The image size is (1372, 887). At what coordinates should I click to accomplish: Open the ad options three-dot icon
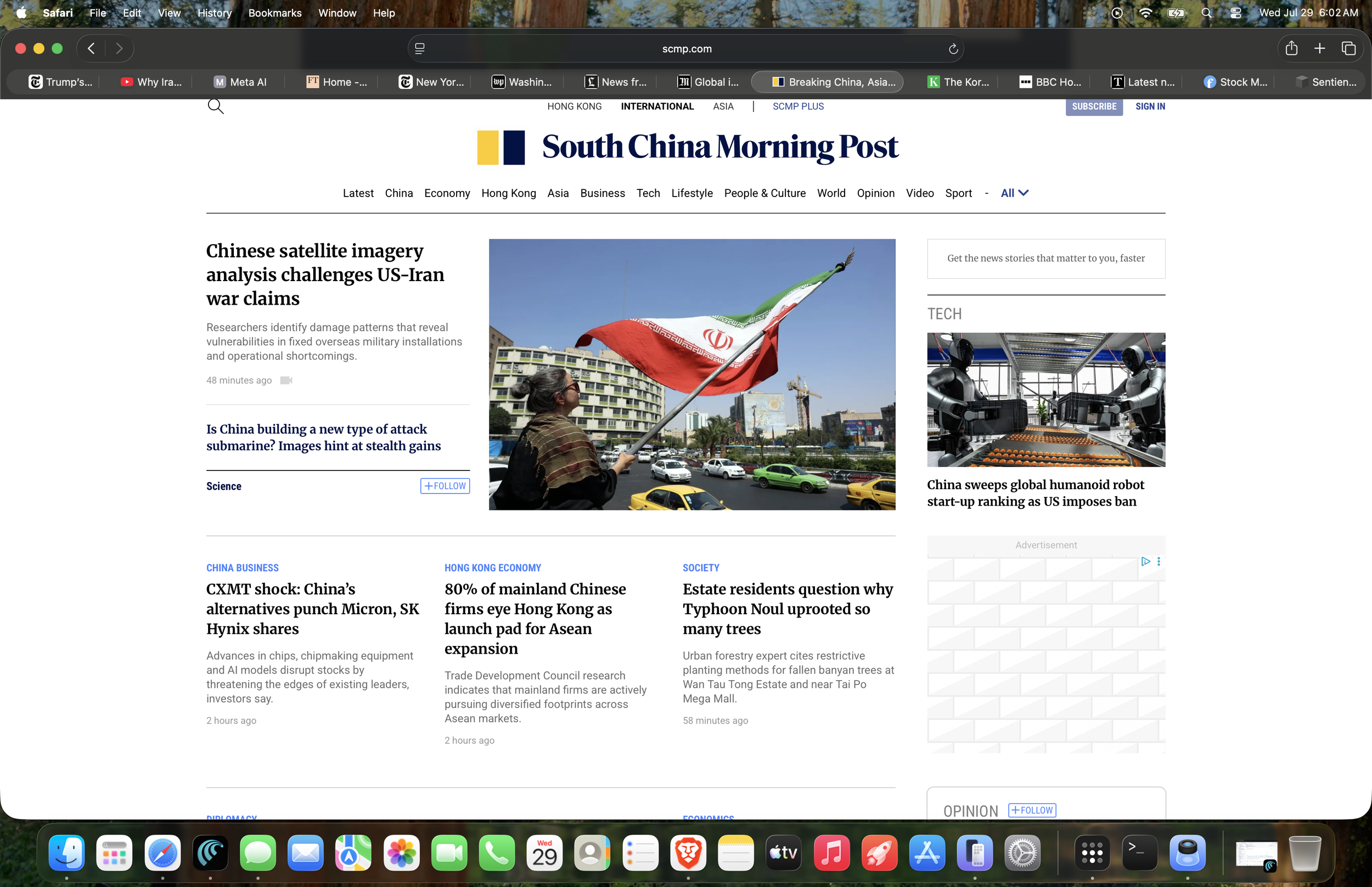click(x=1159, y=561)
